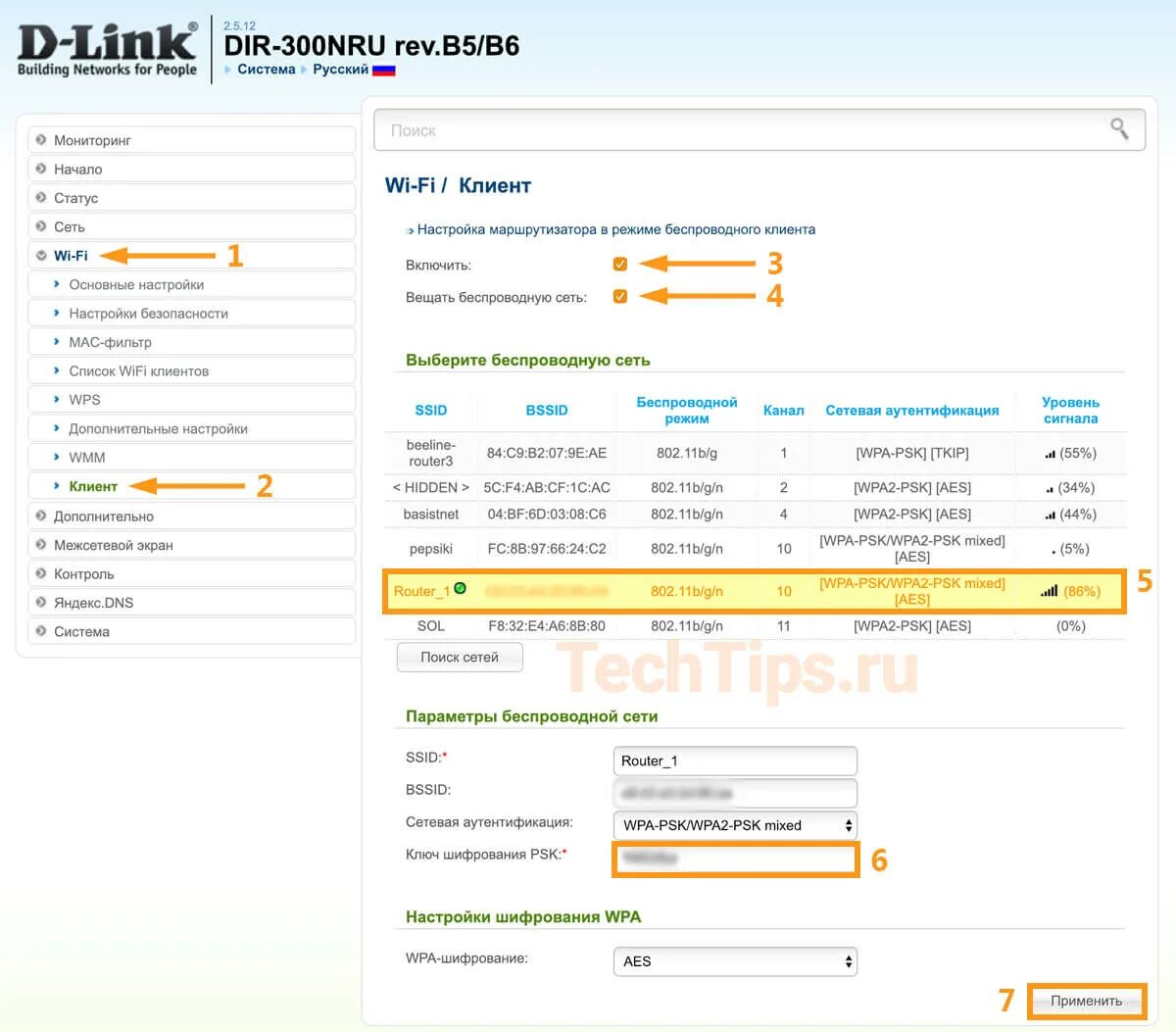Select the Router_1 network row
This screenshot has height=1032, width=1176.
pos(756,591)
